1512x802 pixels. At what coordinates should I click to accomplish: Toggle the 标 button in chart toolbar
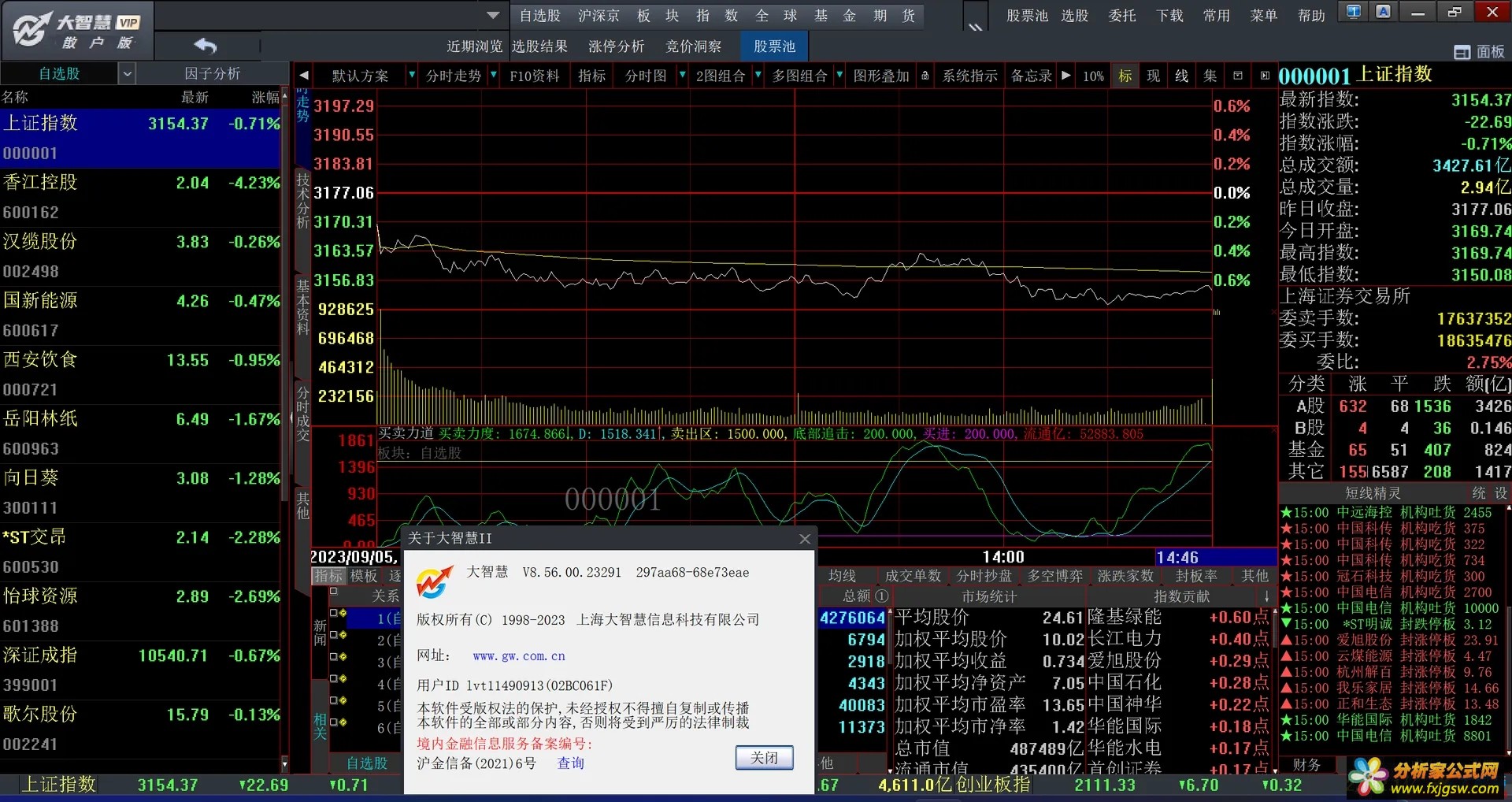(1125, 76)
